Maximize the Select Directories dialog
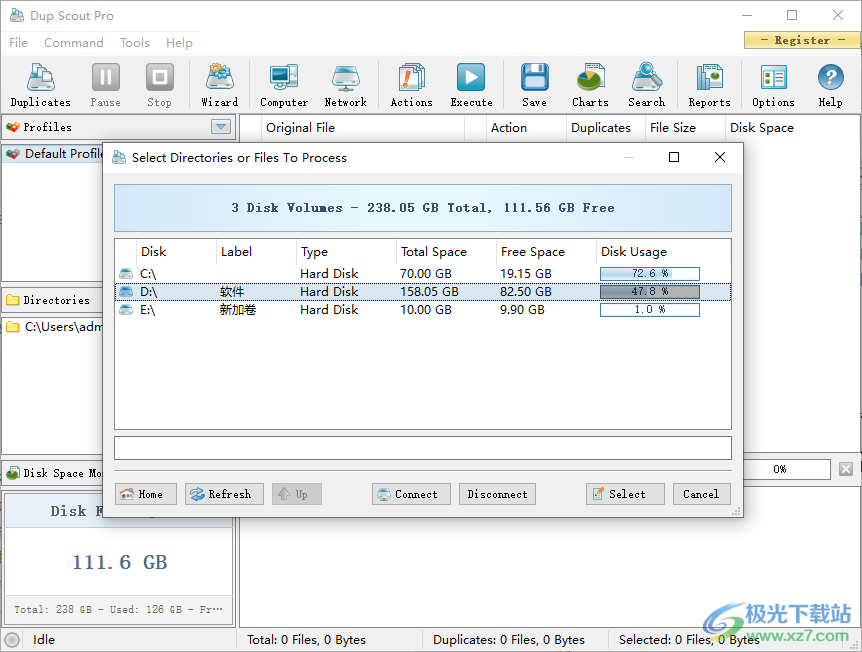862x652 pixels. click(674, 157)
